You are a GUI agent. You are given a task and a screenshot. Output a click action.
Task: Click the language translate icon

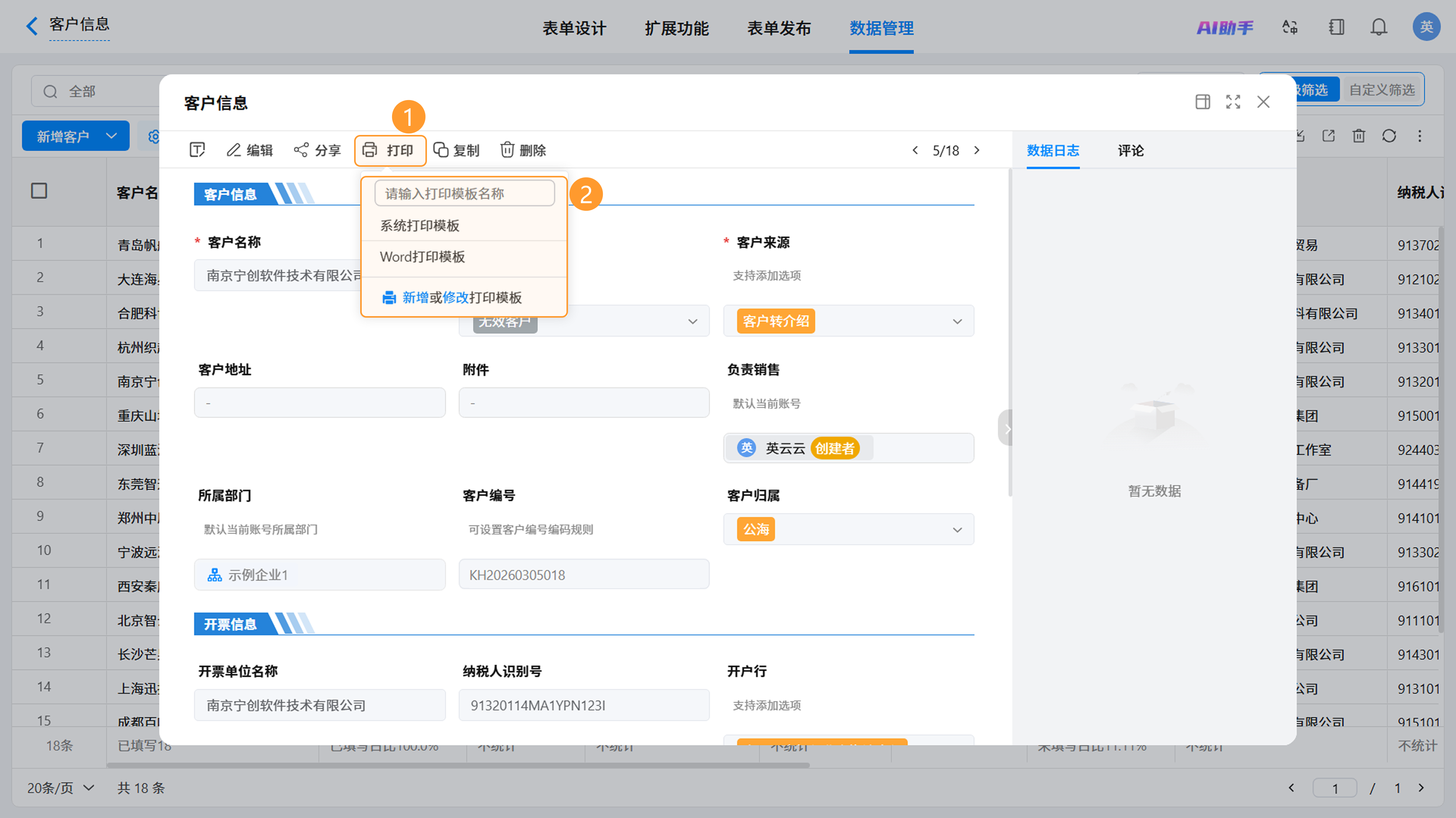[x=1290, y=27]
